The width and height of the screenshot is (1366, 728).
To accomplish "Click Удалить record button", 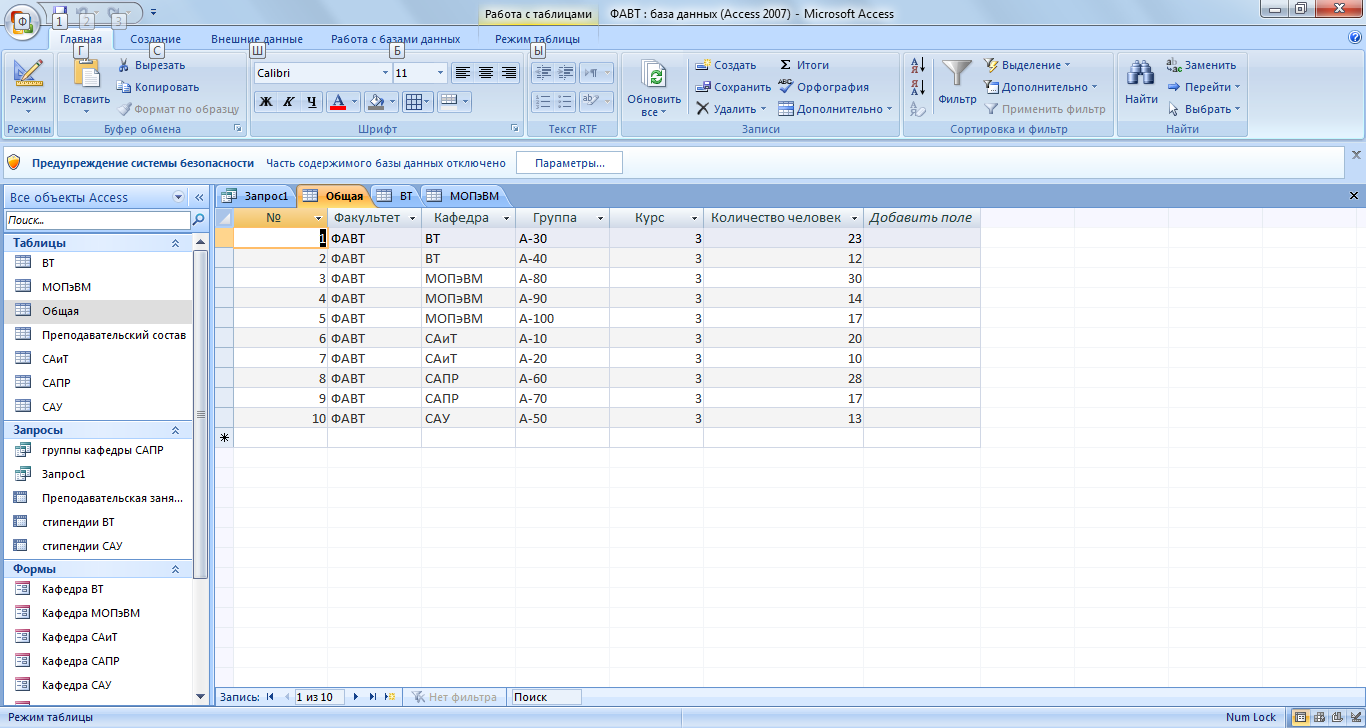I will click(x=731, y=109).
